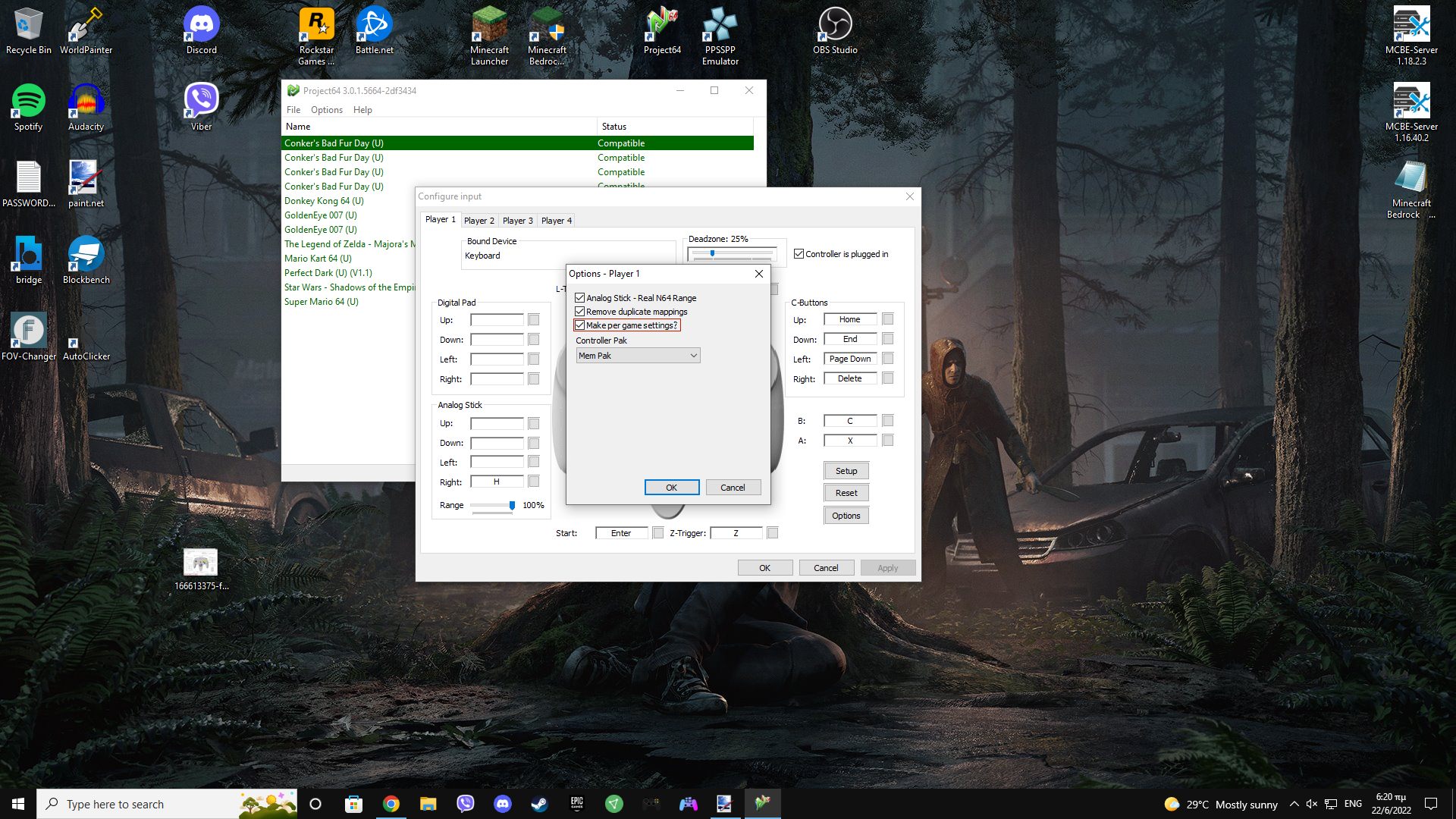The width and height of the screenshot is (1456, 819).
Task: Open the Battle.net desktop icon
Action: [x=375, y=31]
